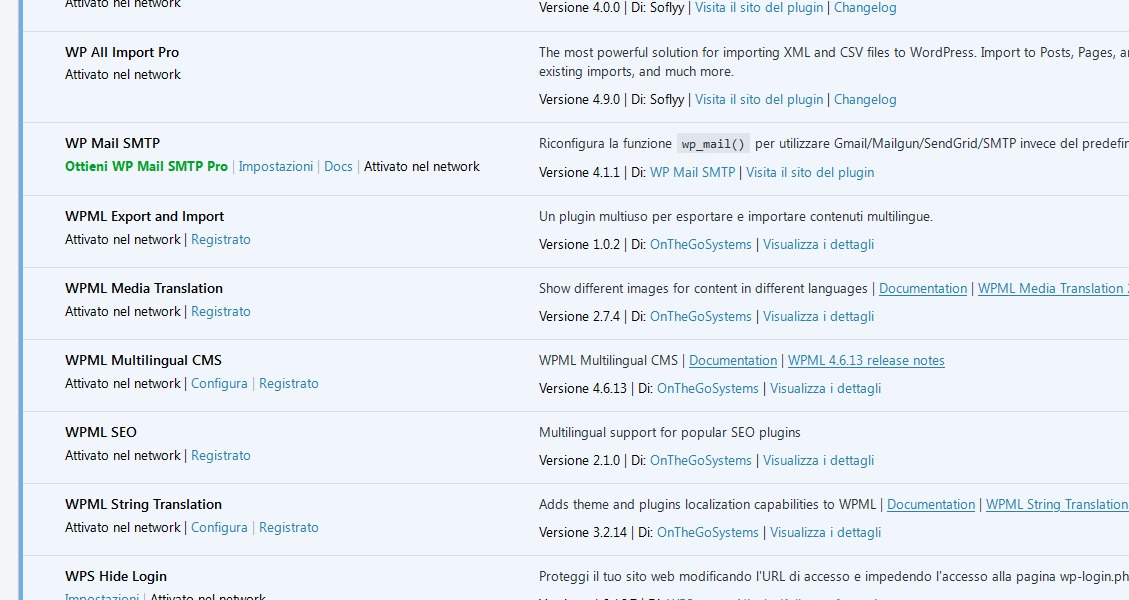Click 'Un plugin multiuso per esportare' description

pyautogui.click(x=735, y=216)
